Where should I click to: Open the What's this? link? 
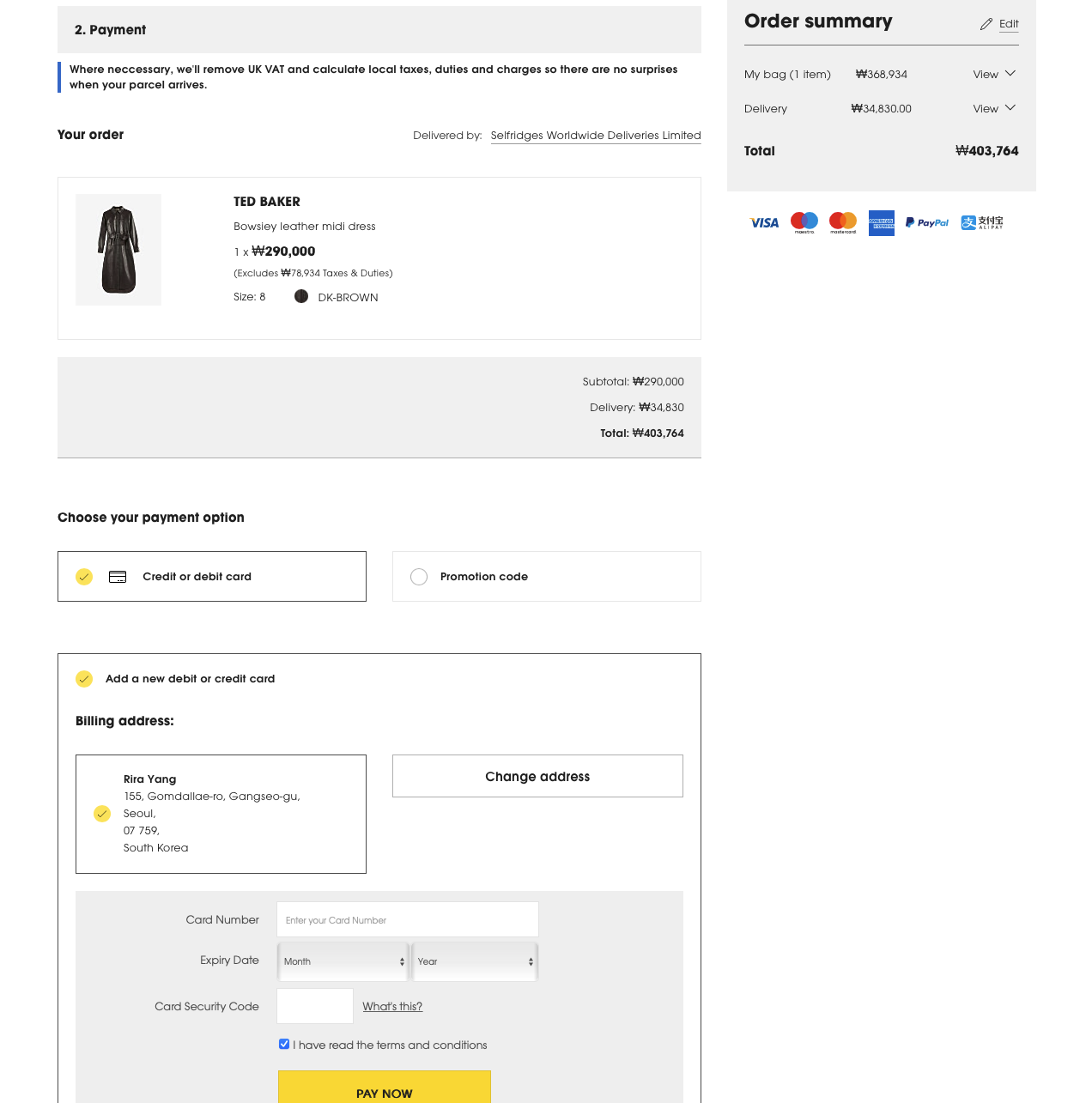[x=392, y=1007]
